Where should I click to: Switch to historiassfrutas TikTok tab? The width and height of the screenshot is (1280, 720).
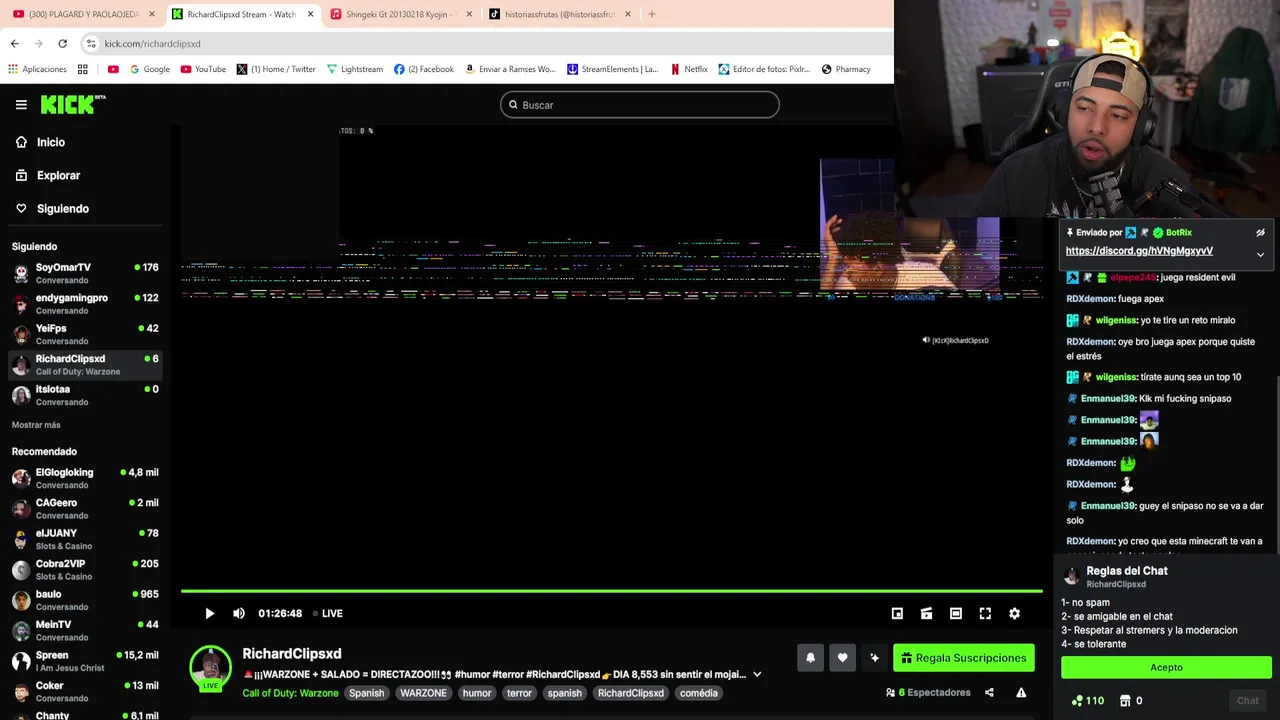click(560, 14)
